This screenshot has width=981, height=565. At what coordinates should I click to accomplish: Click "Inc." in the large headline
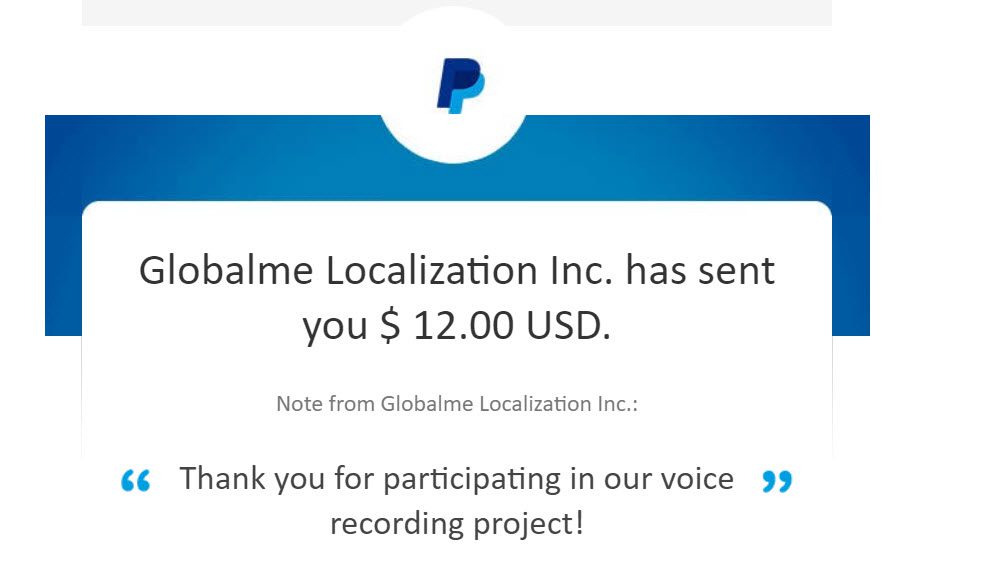(582, 271)
